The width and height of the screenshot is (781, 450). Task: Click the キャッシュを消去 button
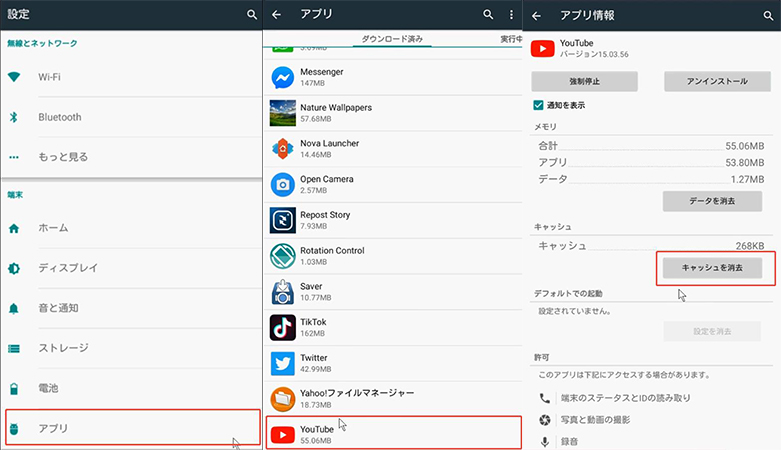pyautogui.click(x=712, y=268)
